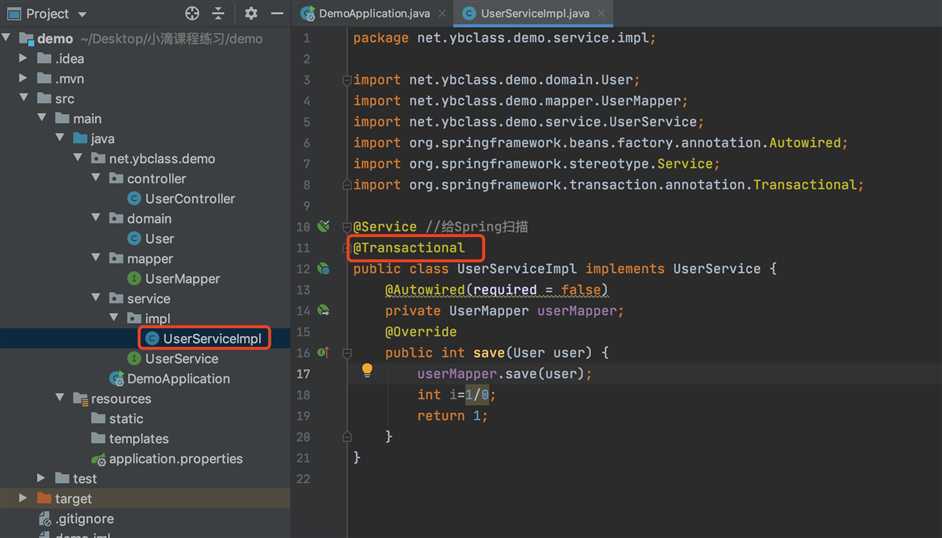Expand the .idea folder
This screenshot has width=942, height=538.
23,58
